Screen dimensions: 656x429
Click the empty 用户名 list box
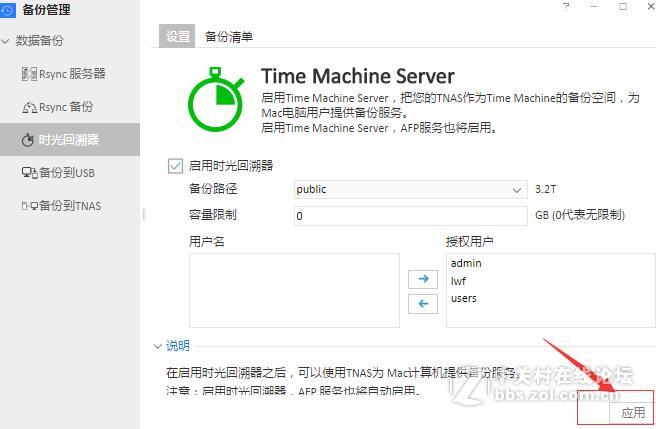pyautogui.click(x=295, y=290)
